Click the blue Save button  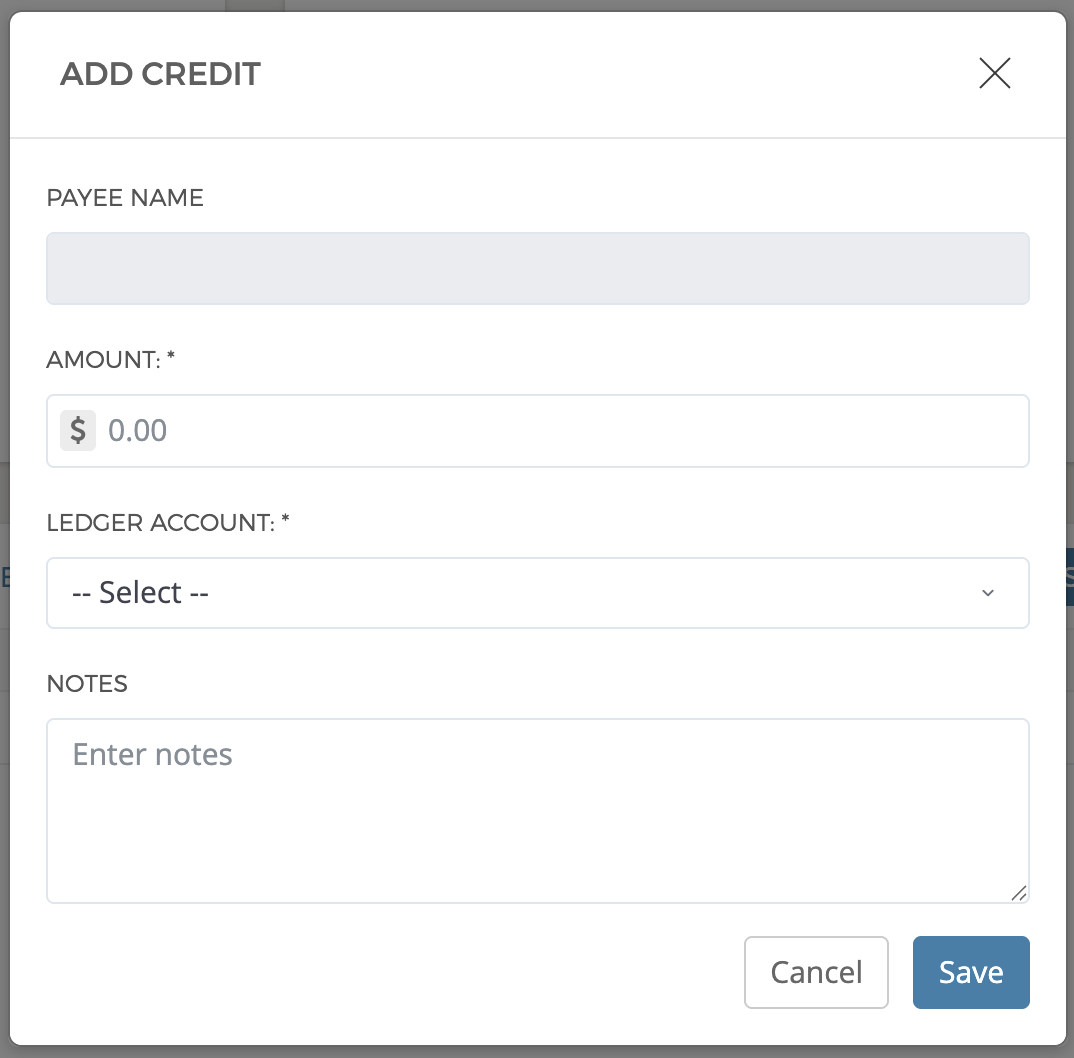pos(970,971)
